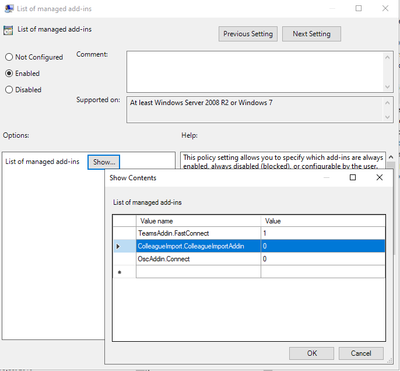Click value cell 1 for TeamsAddin.FastConnect
Viewport: 400px width, 371px height.
[323, 233]
